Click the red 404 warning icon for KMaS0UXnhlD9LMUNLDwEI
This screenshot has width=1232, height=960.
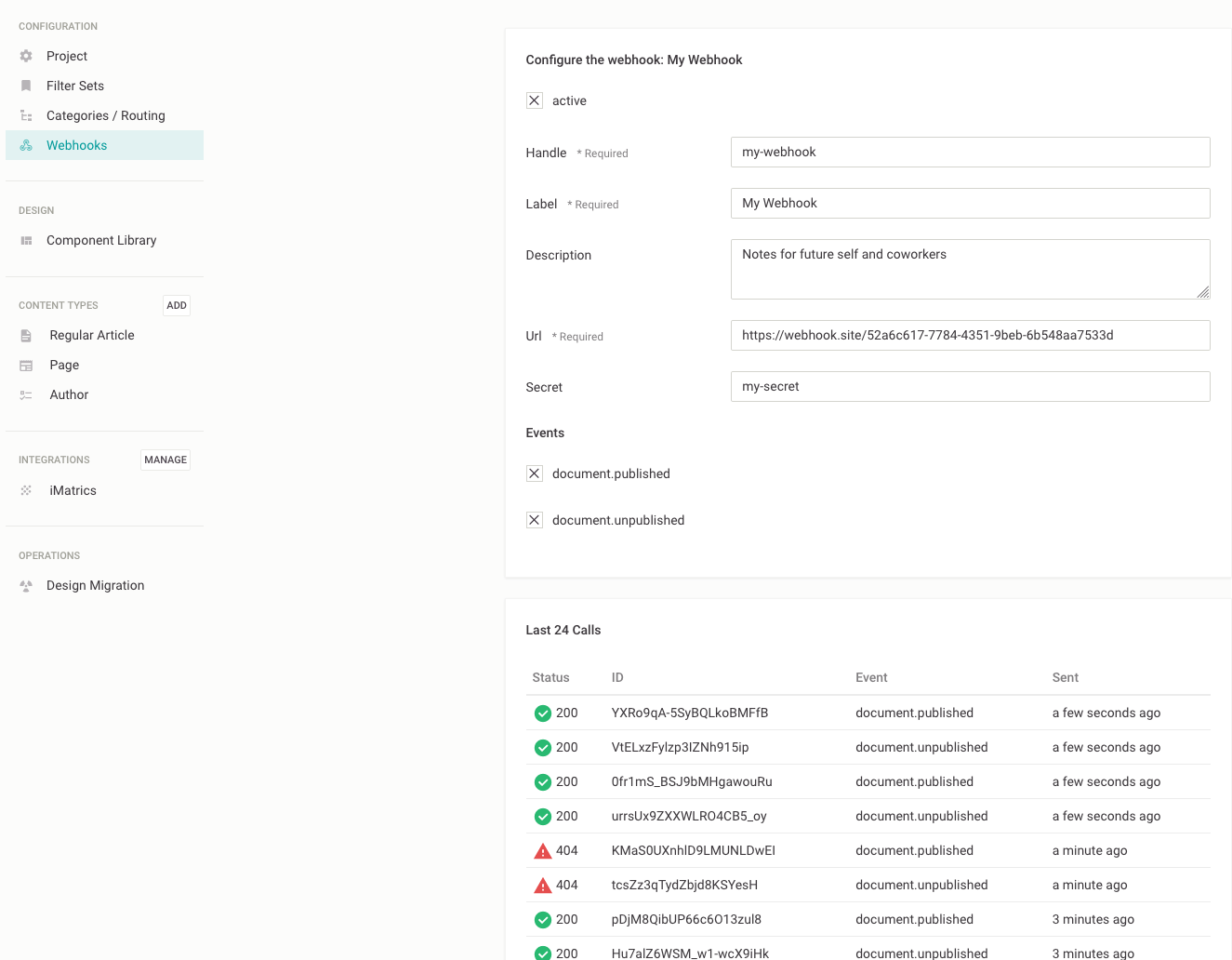(543, 850)
